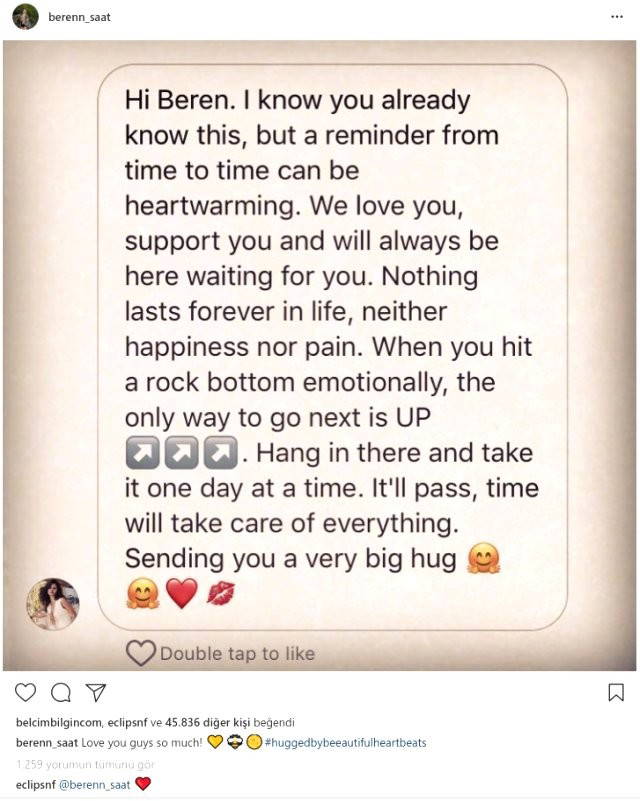Tap the heart beside Double tap to like
Screen dimensions: 640x801
tap(140, 653)
